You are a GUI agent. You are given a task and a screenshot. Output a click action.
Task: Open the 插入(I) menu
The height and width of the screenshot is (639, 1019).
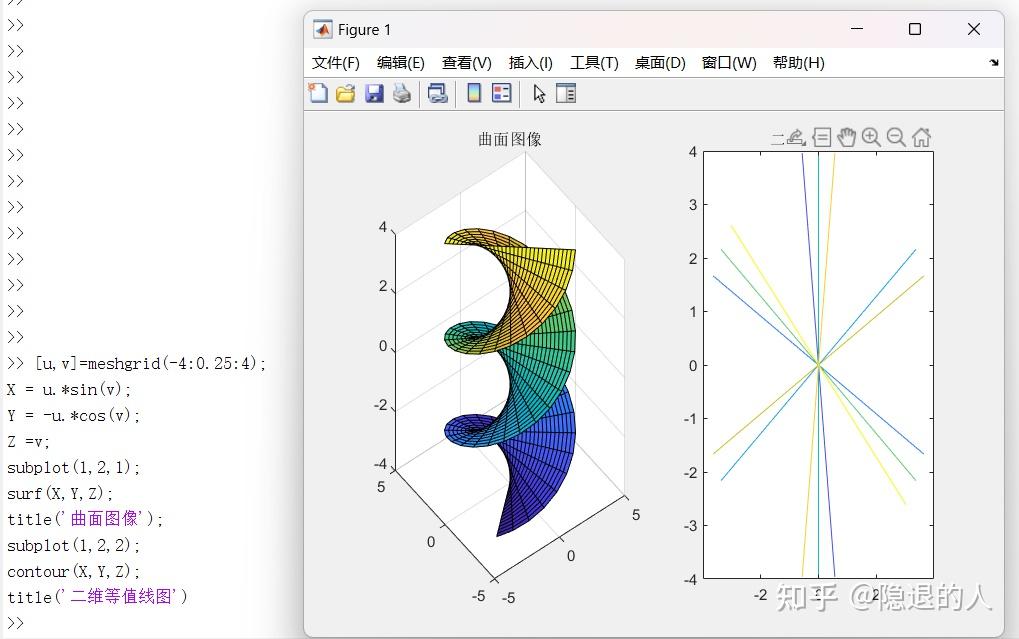(x=530, y=63)
